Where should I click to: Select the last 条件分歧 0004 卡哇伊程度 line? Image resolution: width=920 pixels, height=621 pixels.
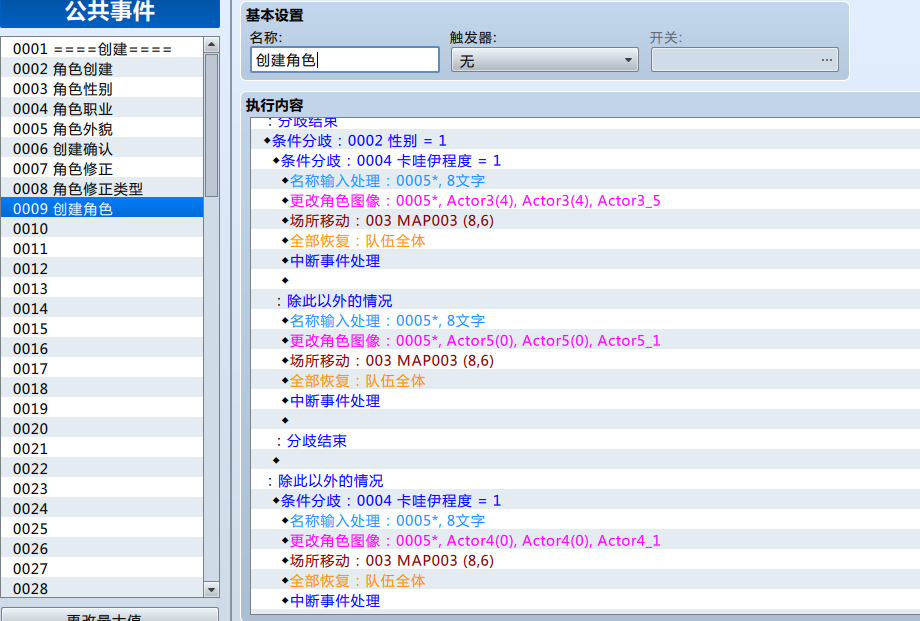click(586, 501)
